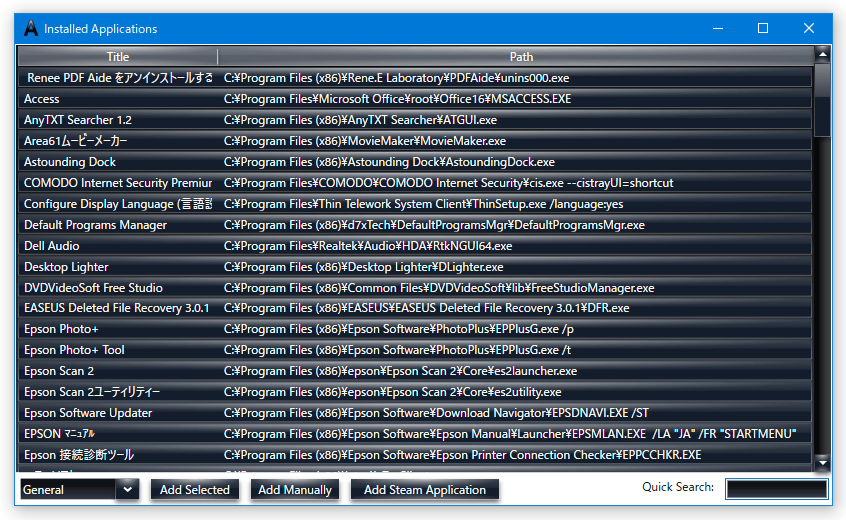Select the Default Programs Manager row
Image resolution: width=846 pixels, height=520 pixels.
point(415,225)
